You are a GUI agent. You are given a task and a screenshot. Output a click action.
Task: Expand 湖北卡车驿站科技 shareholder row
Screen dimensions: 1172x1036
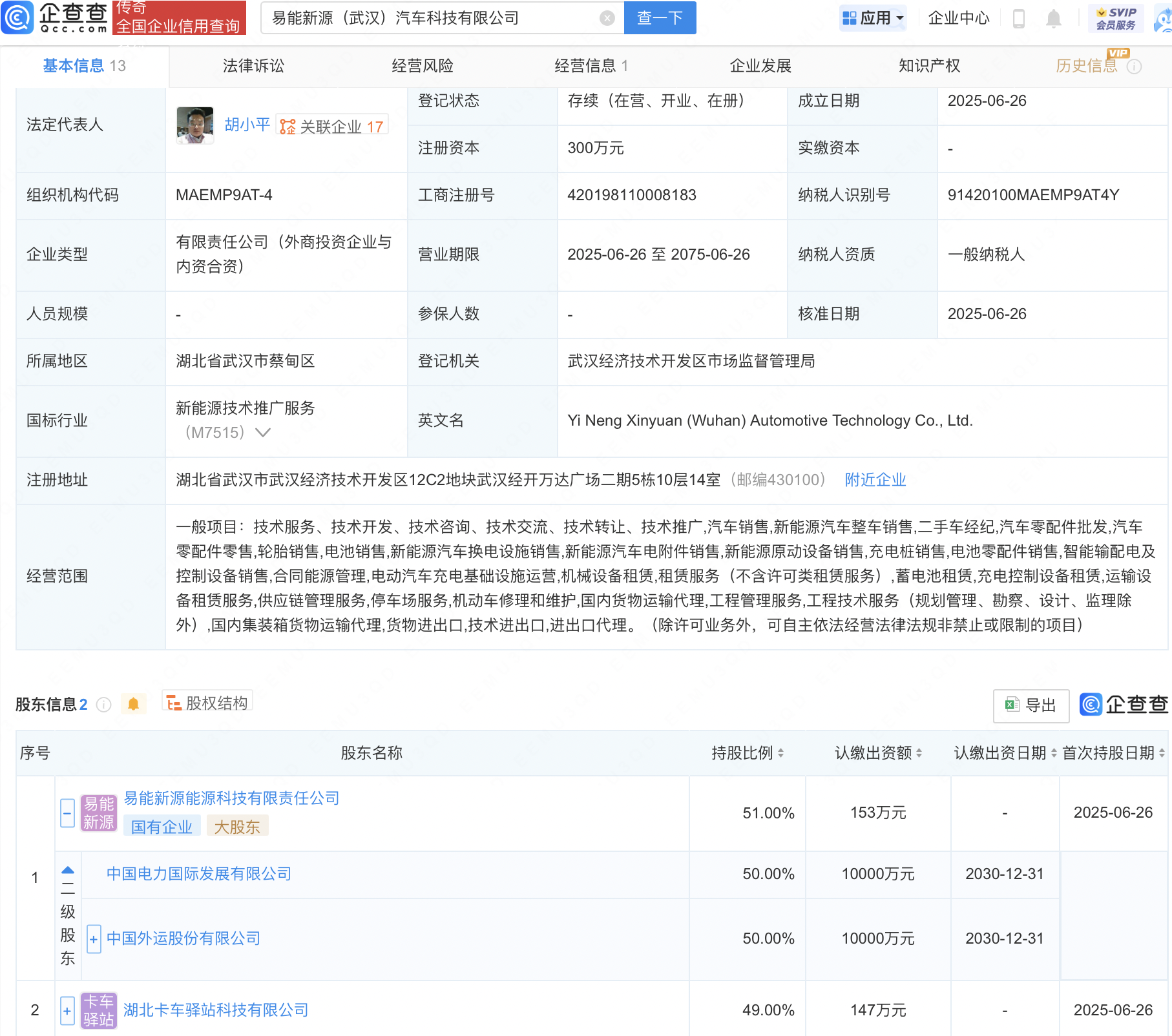[x=67, y=1011]
